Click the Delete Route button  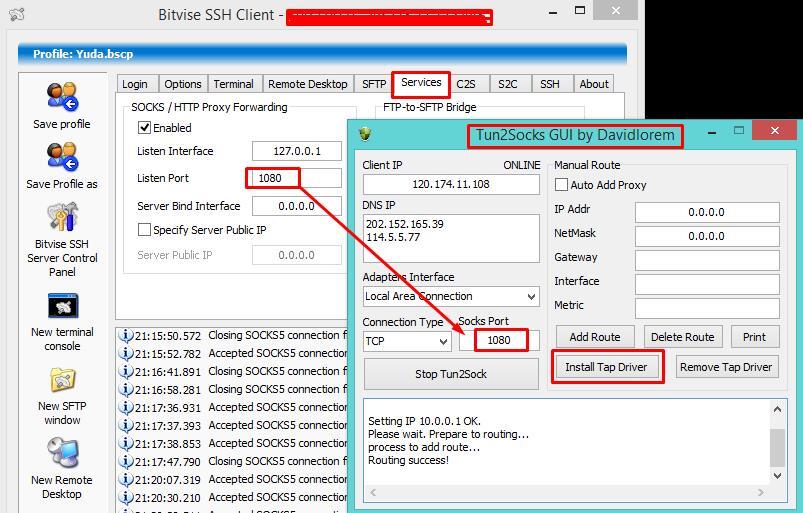coord(683,337)
